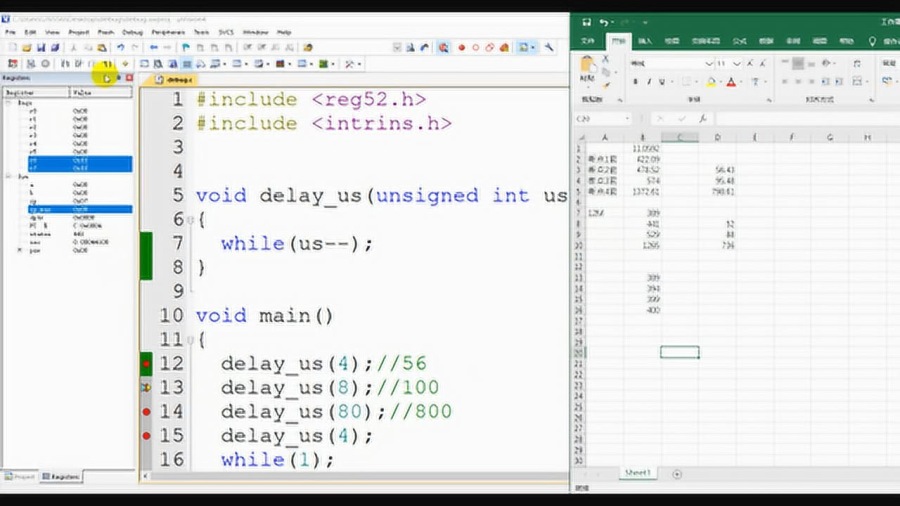Click the Excel paste clipboard icon
The height and width of the screenshot is (506, 900).
click(587, 65)
